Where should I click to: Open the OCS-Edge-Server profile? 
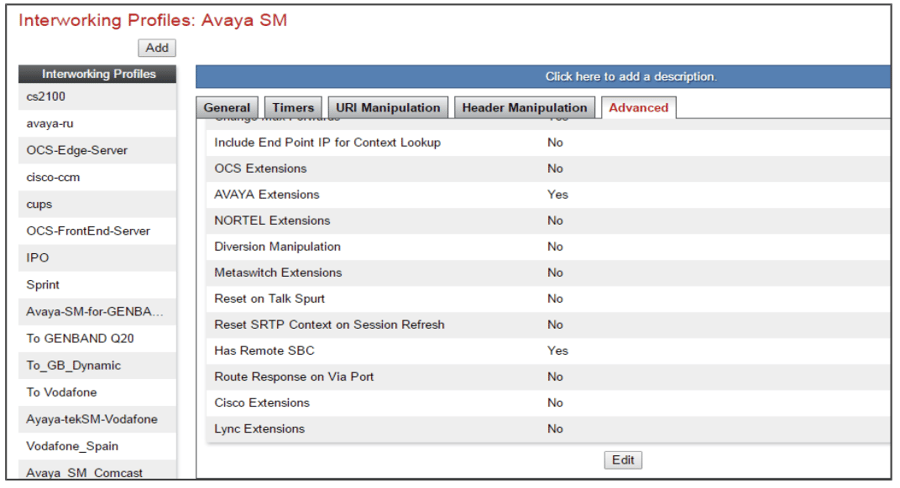pyautogui.click(x=97, y=150)
